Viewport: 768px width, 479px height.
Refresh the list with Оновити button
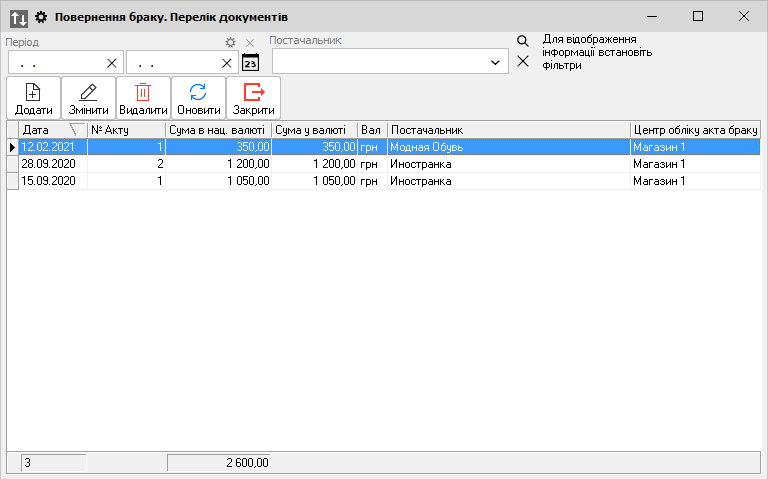[198, 98]
